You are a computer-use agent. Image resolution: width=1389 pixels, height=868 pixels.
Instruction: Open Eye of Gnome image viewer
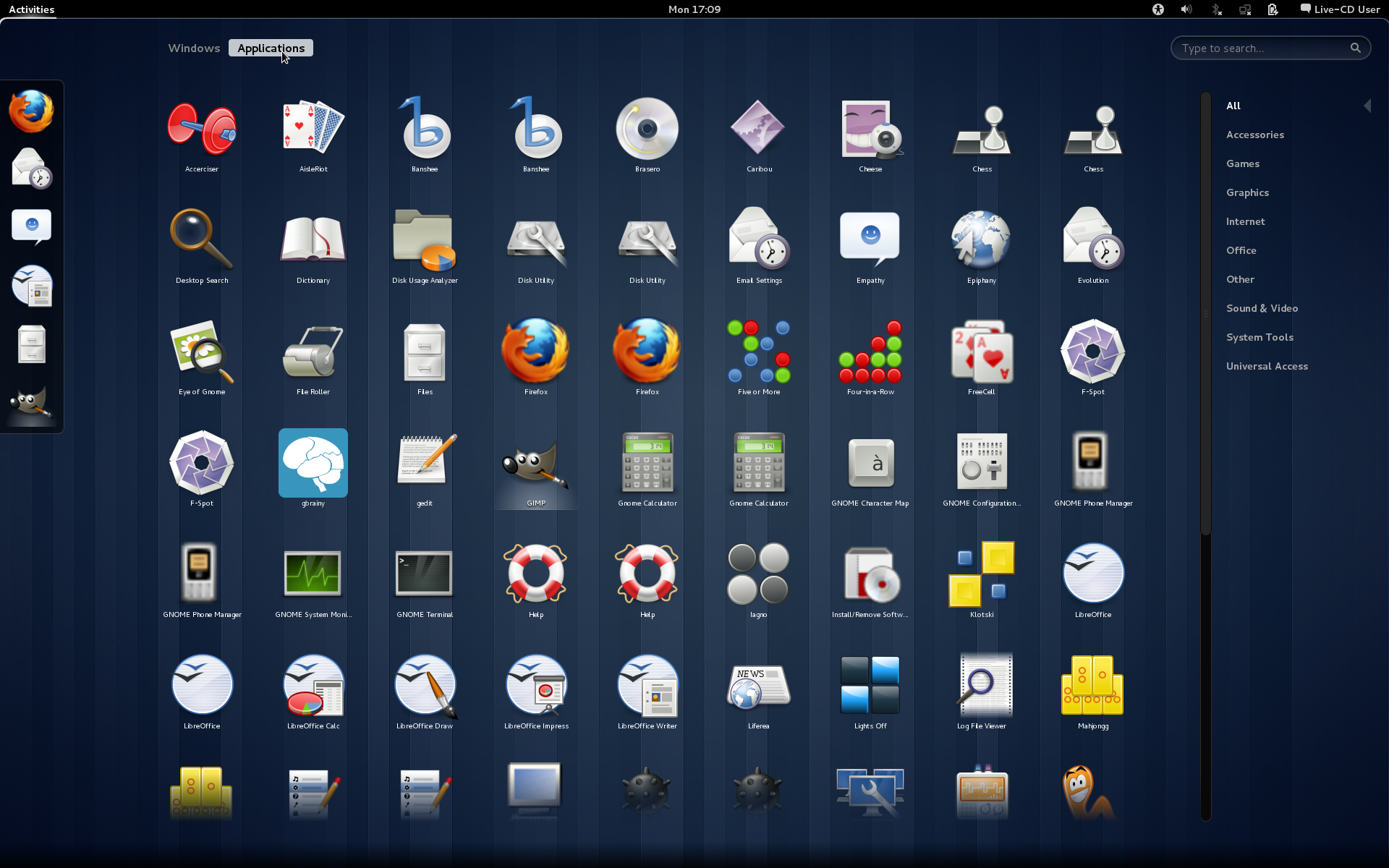[202, 359]
